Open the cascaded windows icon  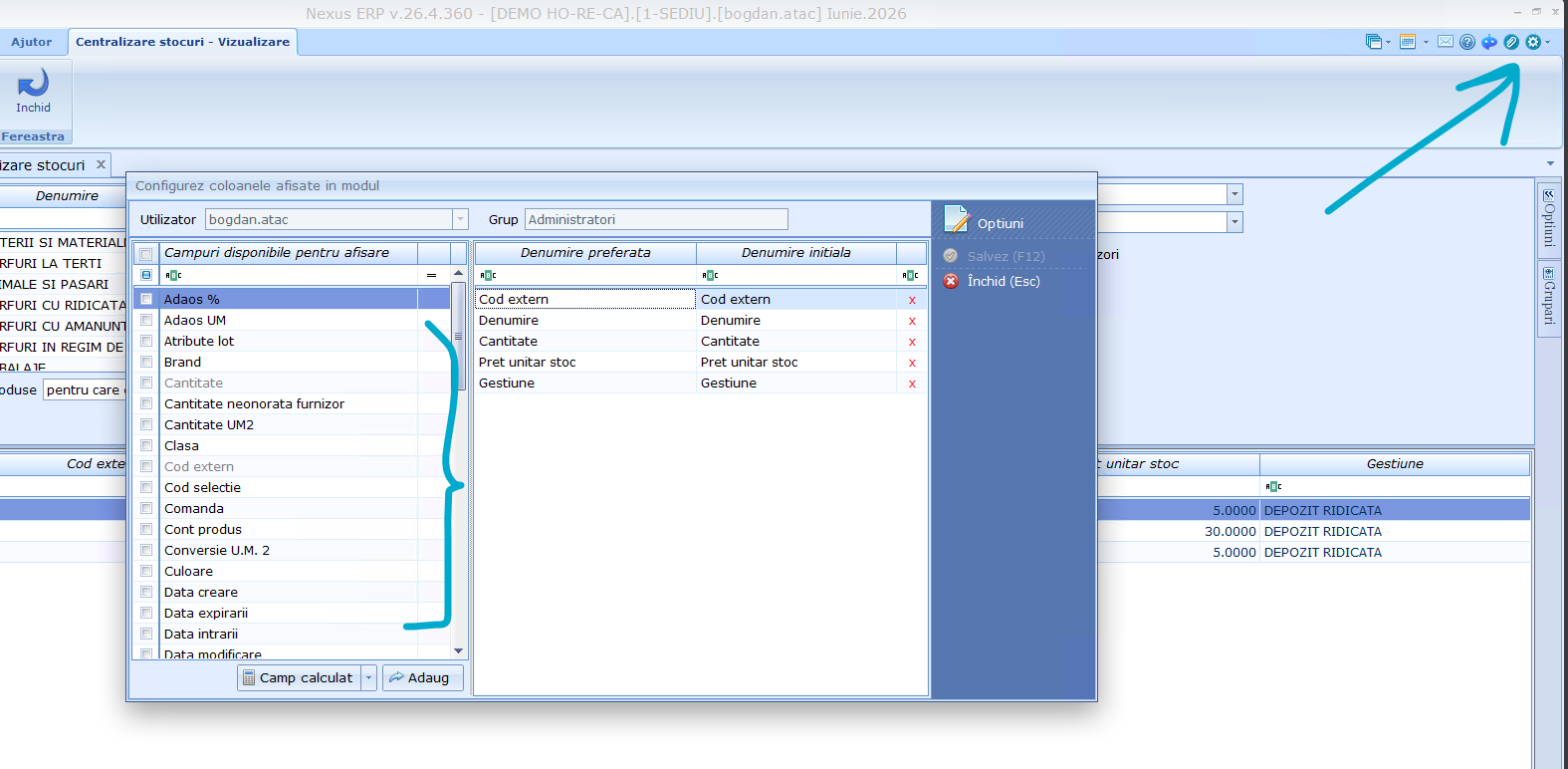(x=1374, y=42)
